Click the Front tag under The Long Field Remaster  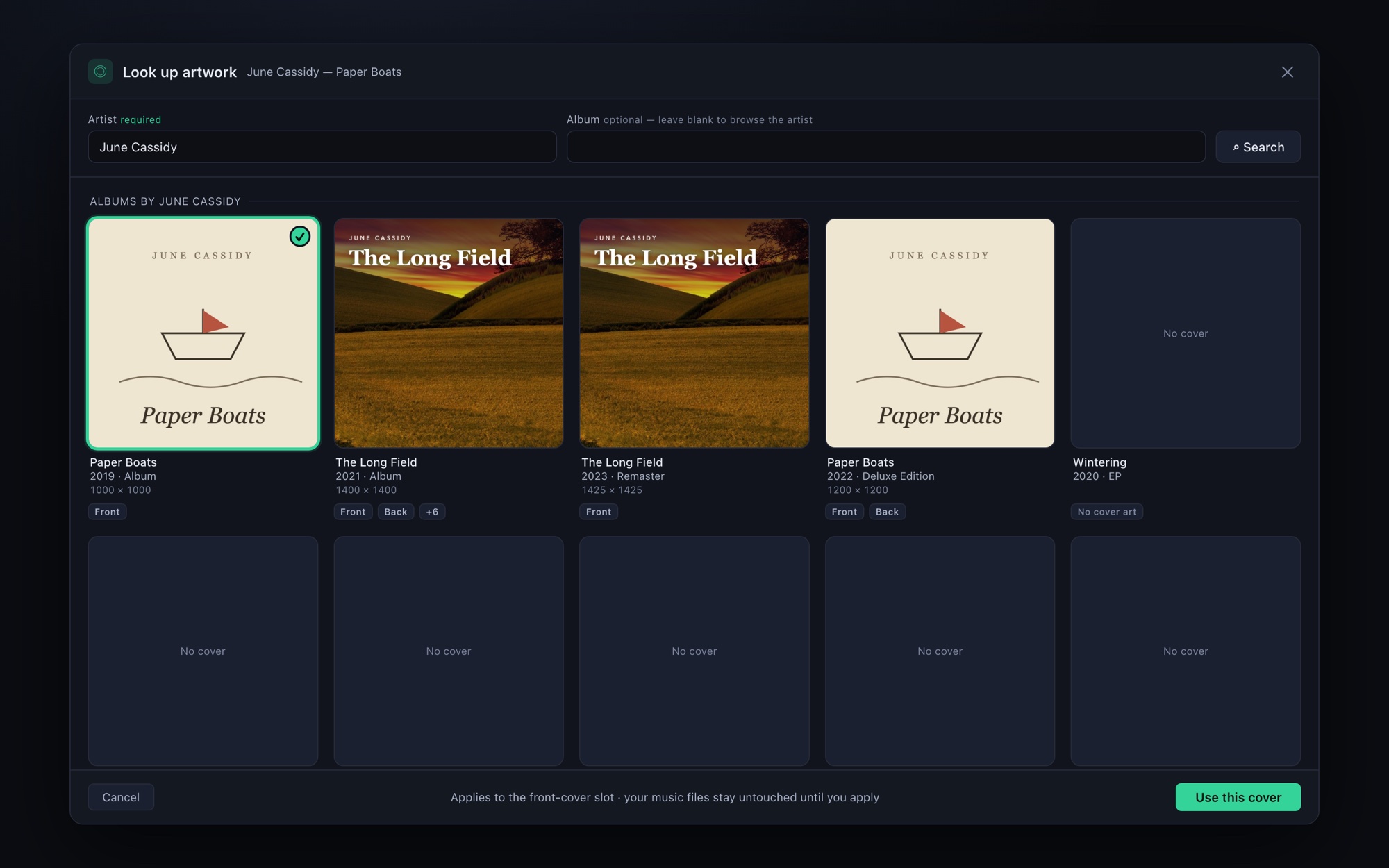[x=599, y=512]
